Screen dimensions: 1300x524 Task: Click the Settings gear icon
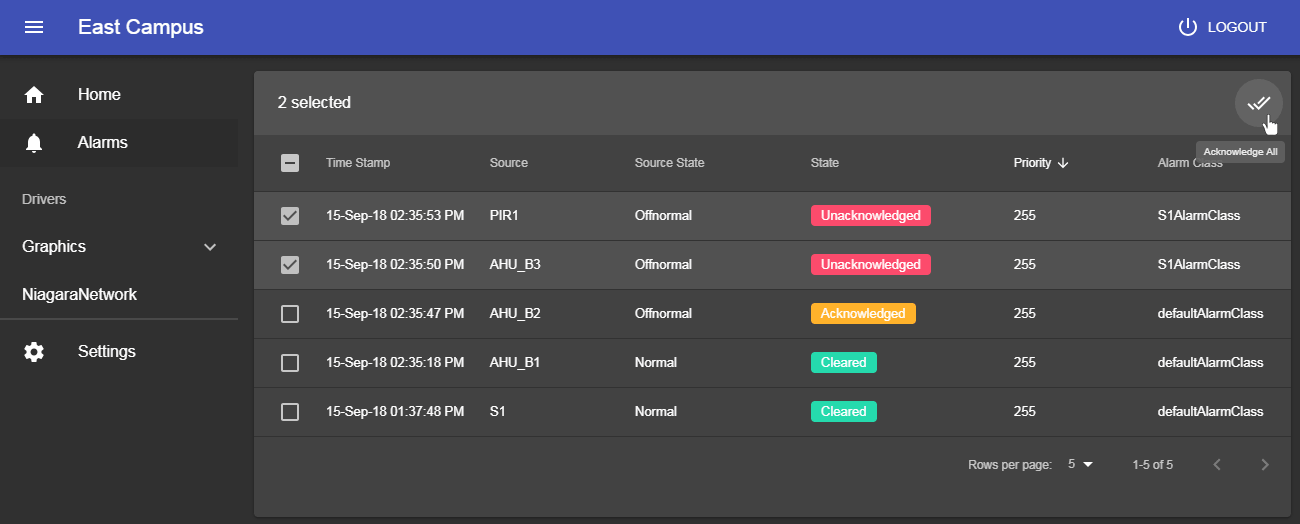click(x=34, y=352)
